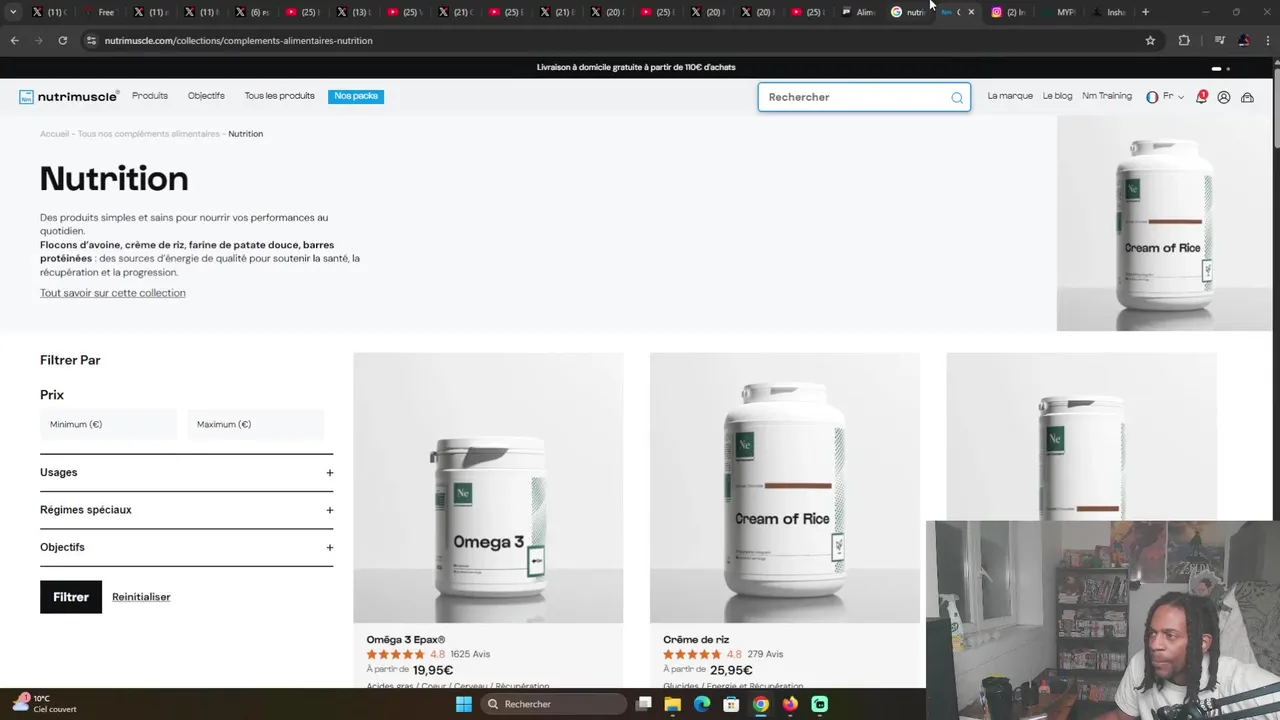Screen dimensions: 1280x720
Task: Click the magnifier icon in site search
Action: [957, 97]
